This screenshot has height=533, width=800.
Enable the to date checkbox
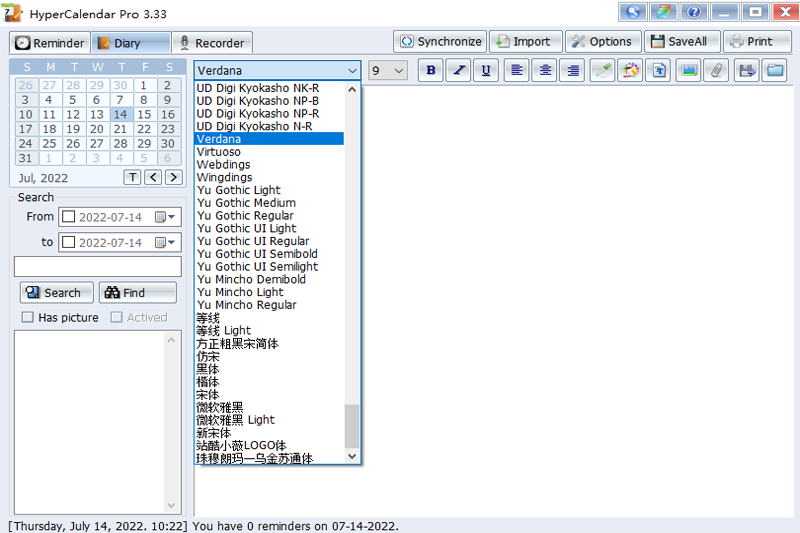pyautogui.click(x=68, y=242)
